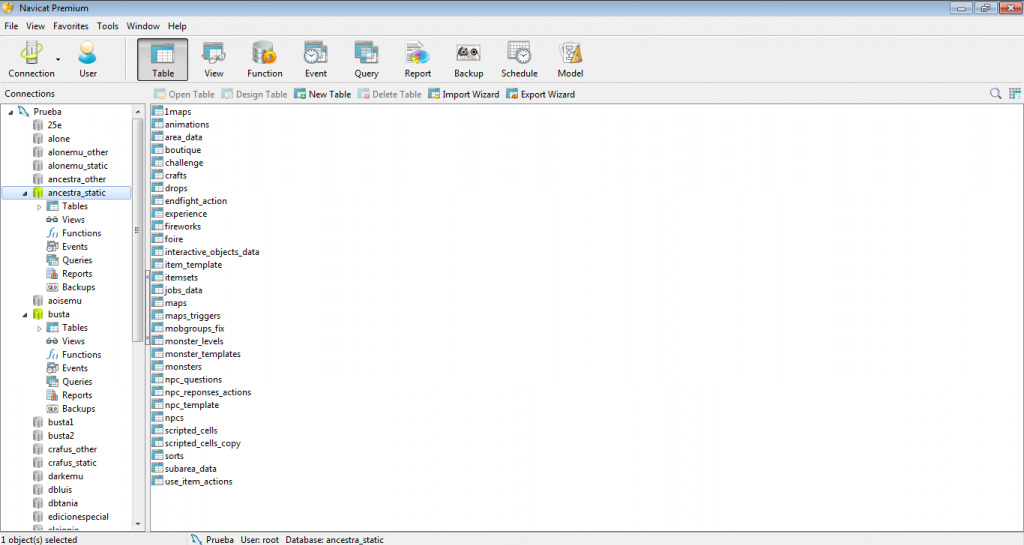Viewport: 1024px width, 545px height.
Task: Open the File menu
Action: coord(11,26)
